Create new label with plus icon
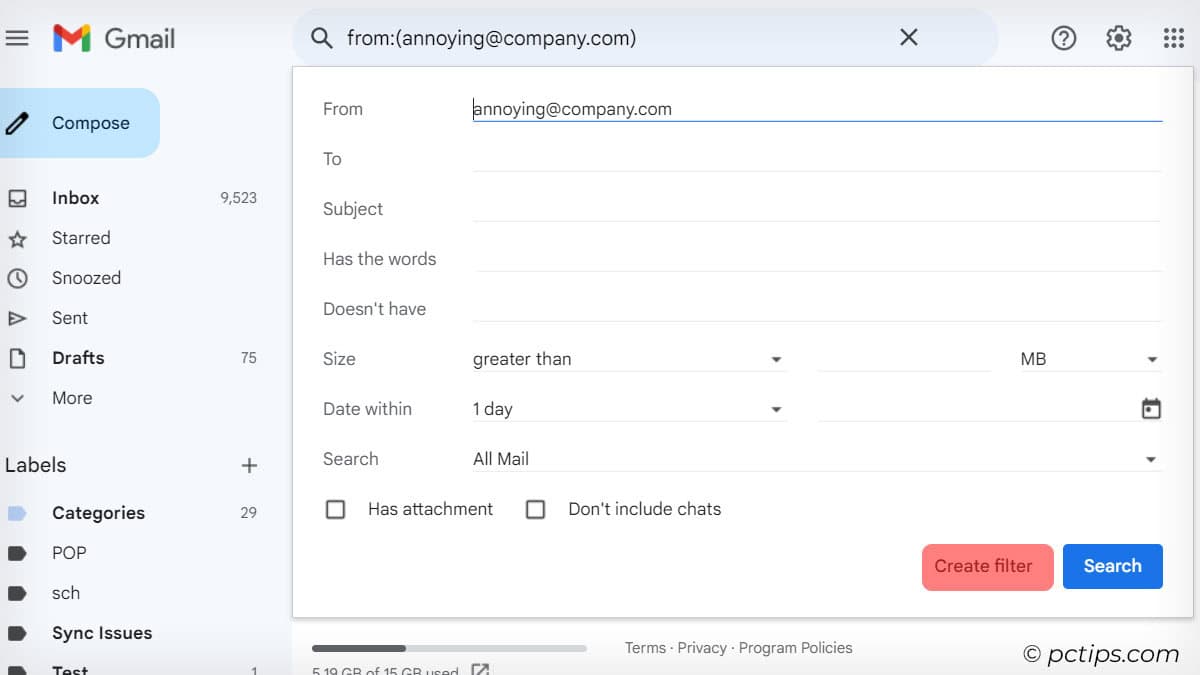The height and width of the screenshot is (675, 1200). click(x=249, y=465)
